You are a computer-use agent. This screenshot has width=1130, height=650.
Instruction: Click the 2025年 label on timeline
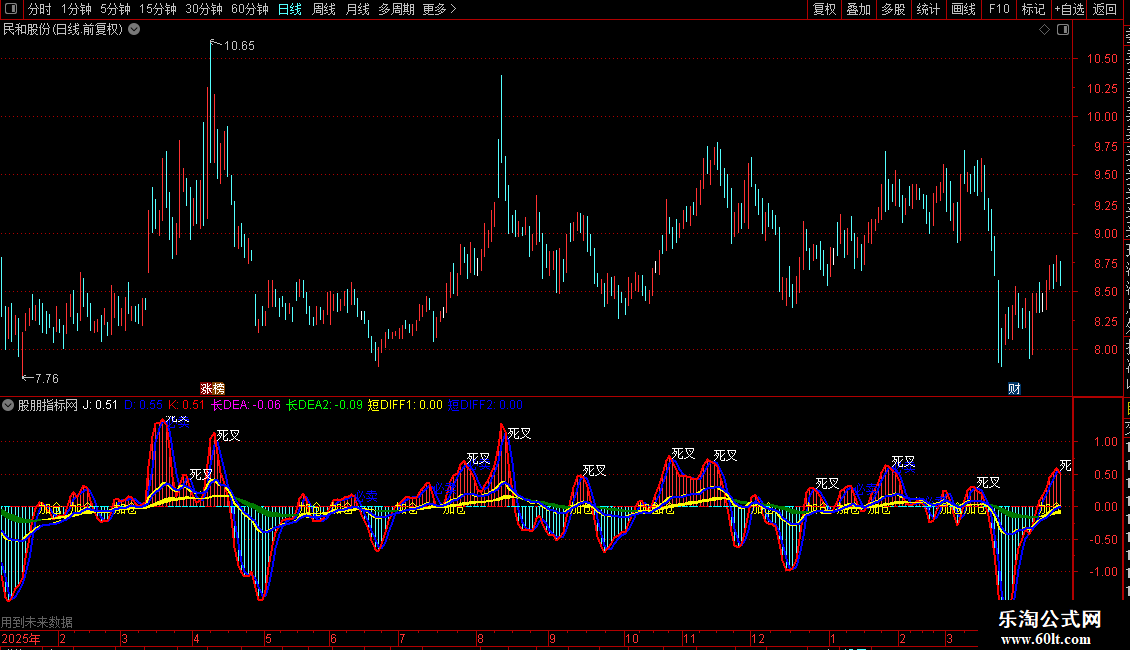[21, 638]
